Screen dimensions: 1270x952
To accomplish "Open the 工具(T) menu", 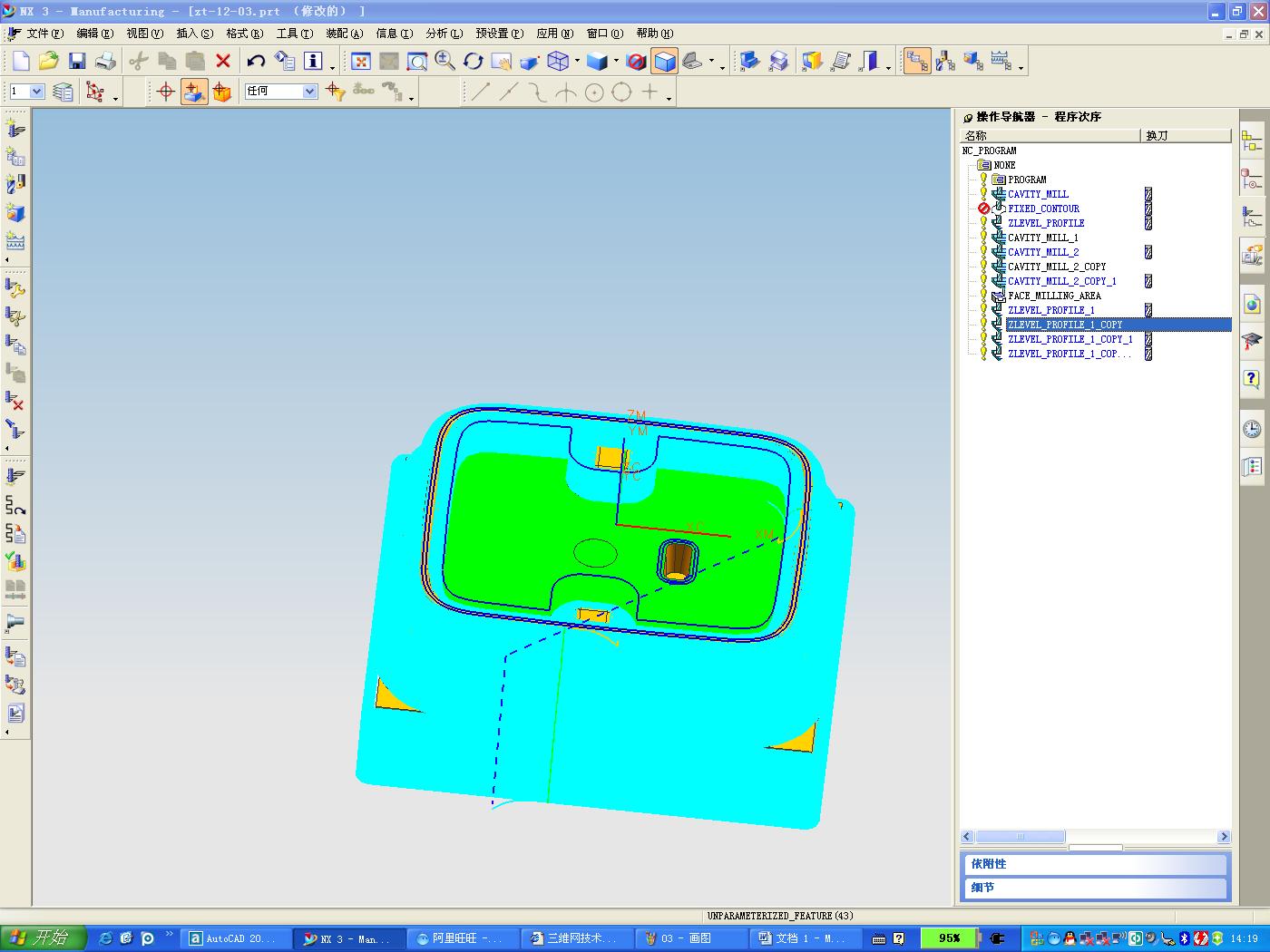I will tap(295, 34).
